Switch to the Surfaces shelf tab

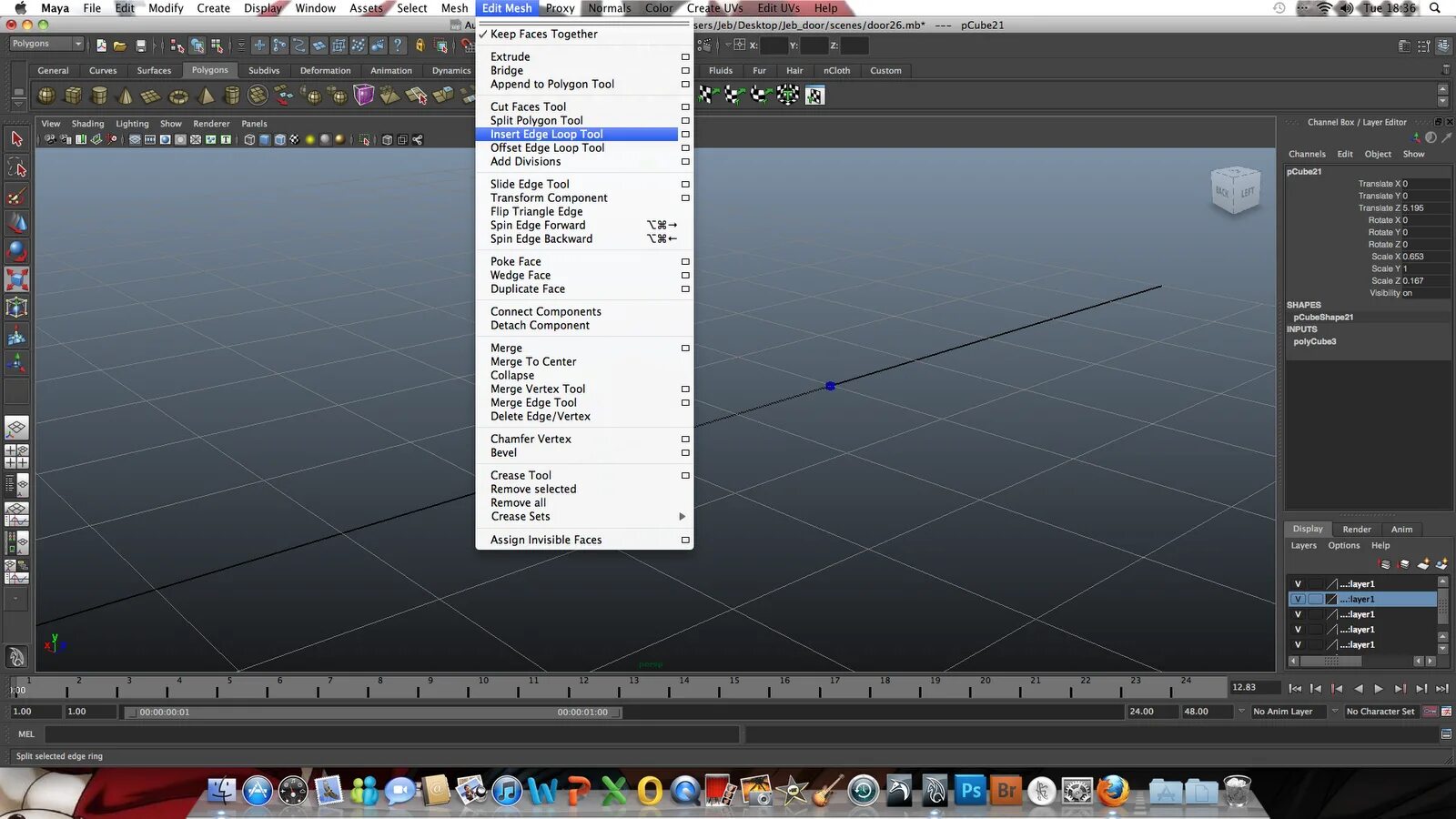(x=154, y=70)
